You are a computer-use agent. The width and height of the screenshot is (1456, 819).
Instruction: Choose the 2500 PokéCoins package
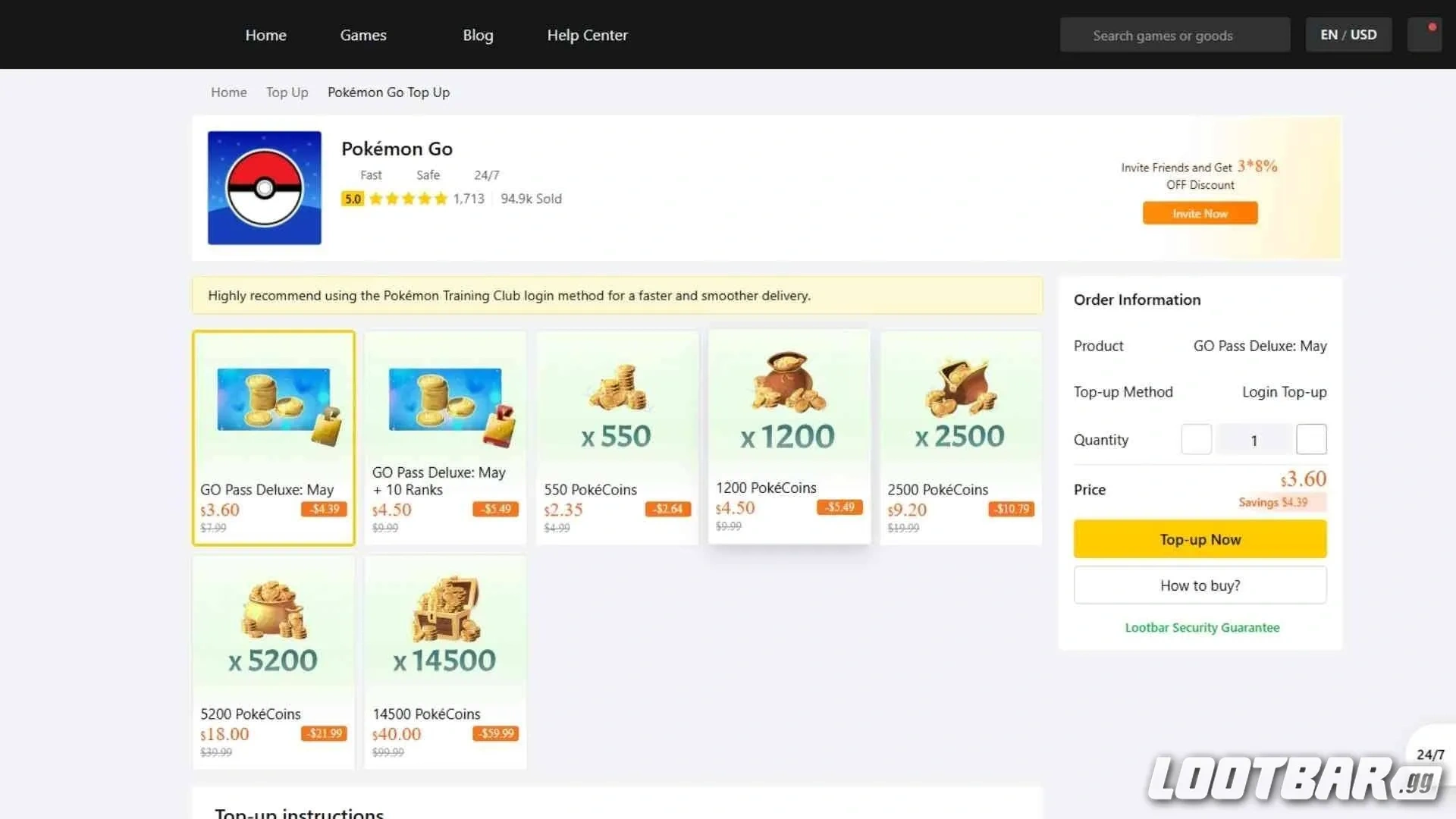pyautogui.click(x=961, y=438)
